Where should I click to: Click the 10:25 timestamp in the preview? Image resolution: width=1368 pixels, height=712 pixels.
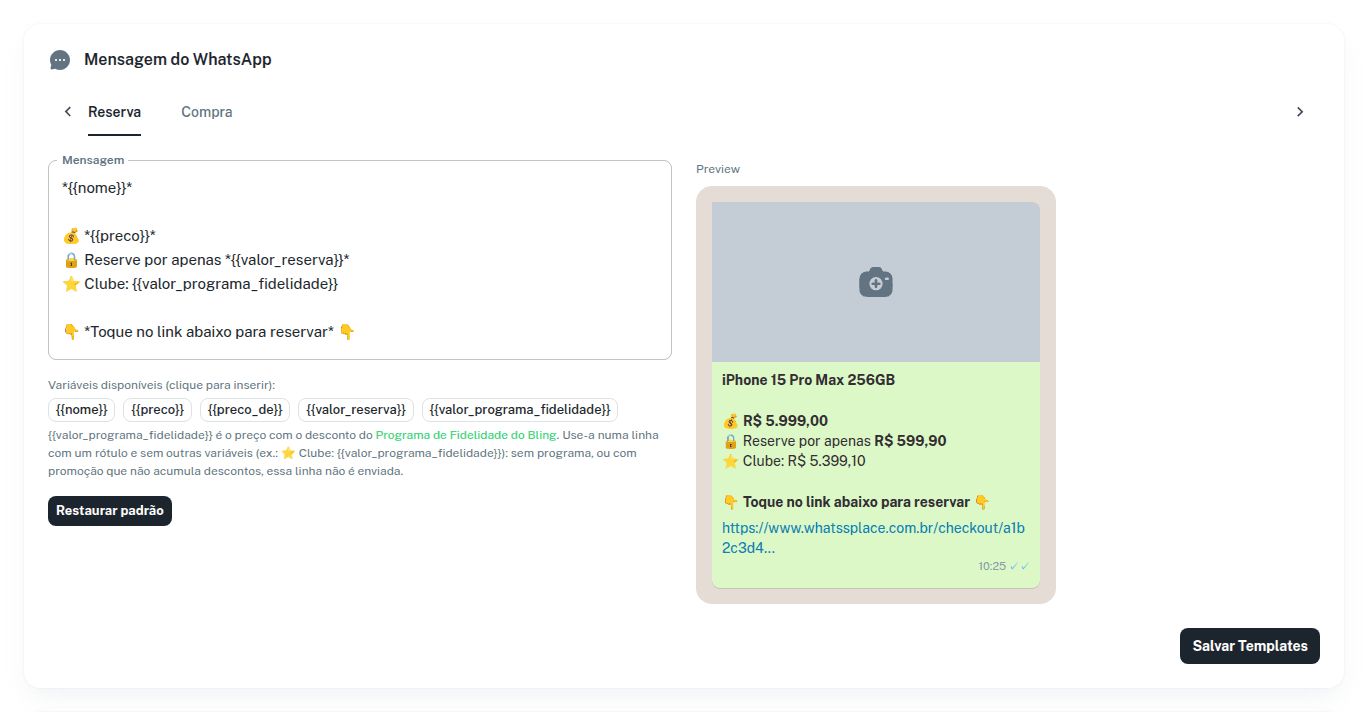[x=992, y=566]
